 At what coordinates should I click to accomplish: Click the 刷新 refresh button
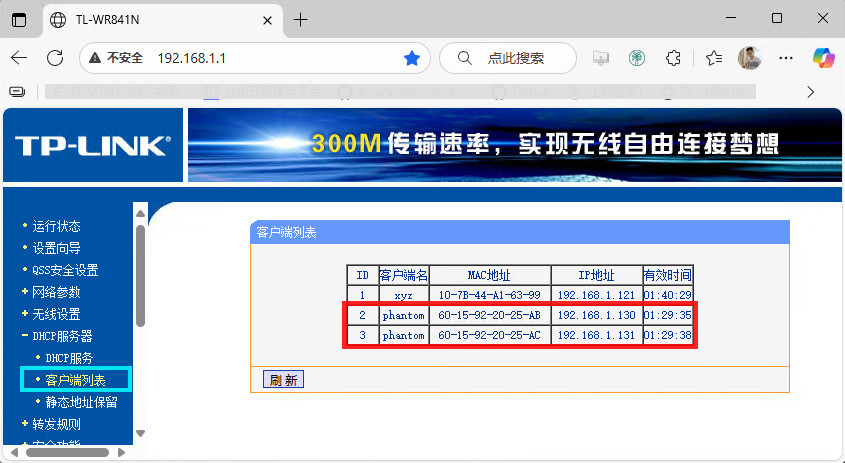coord(283,380)
